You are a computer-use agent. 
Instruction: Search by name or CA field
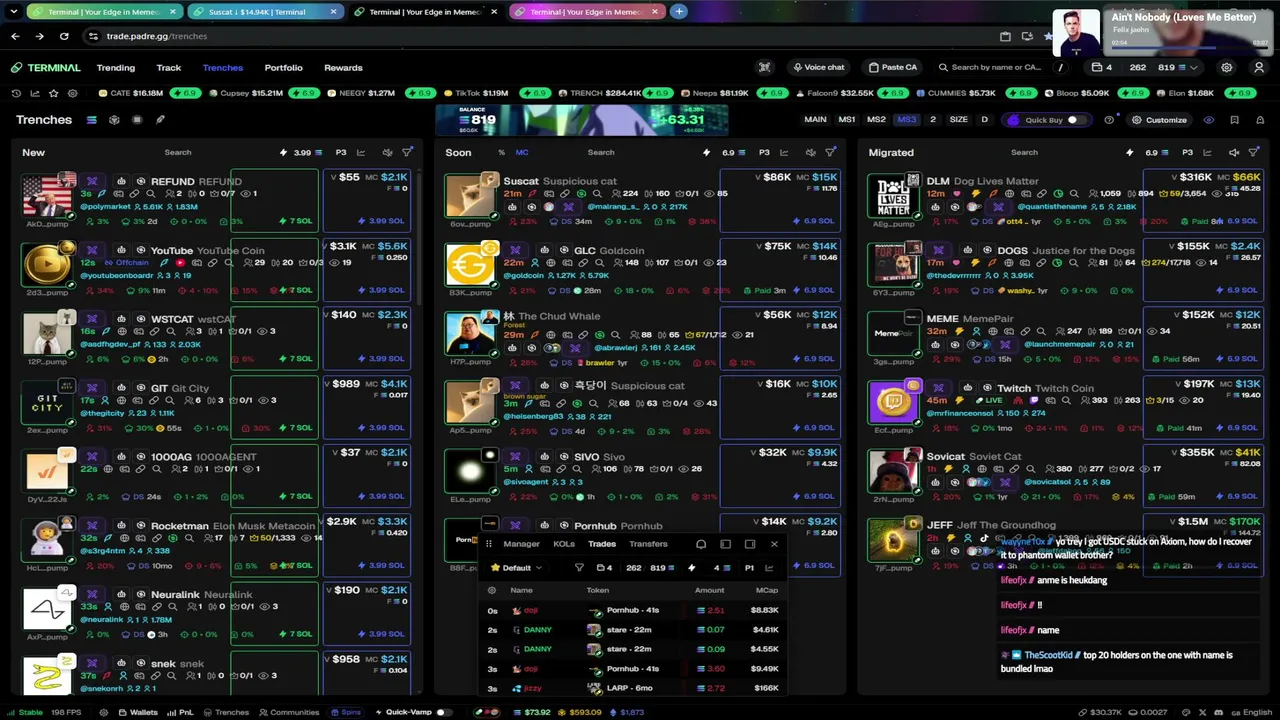click(x=996, y=68)
